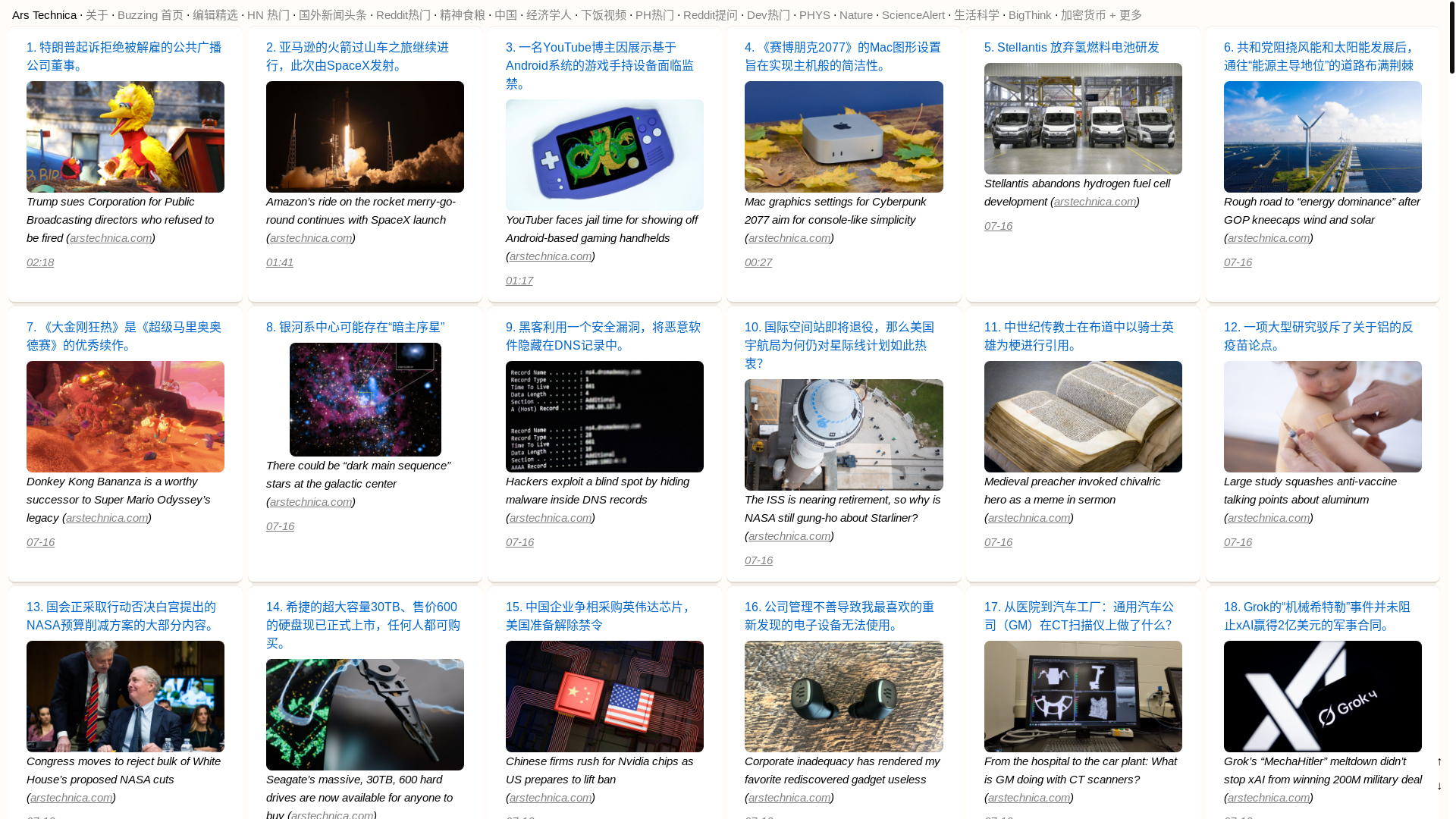Expand the + 更多 menu

(1125, 14)
